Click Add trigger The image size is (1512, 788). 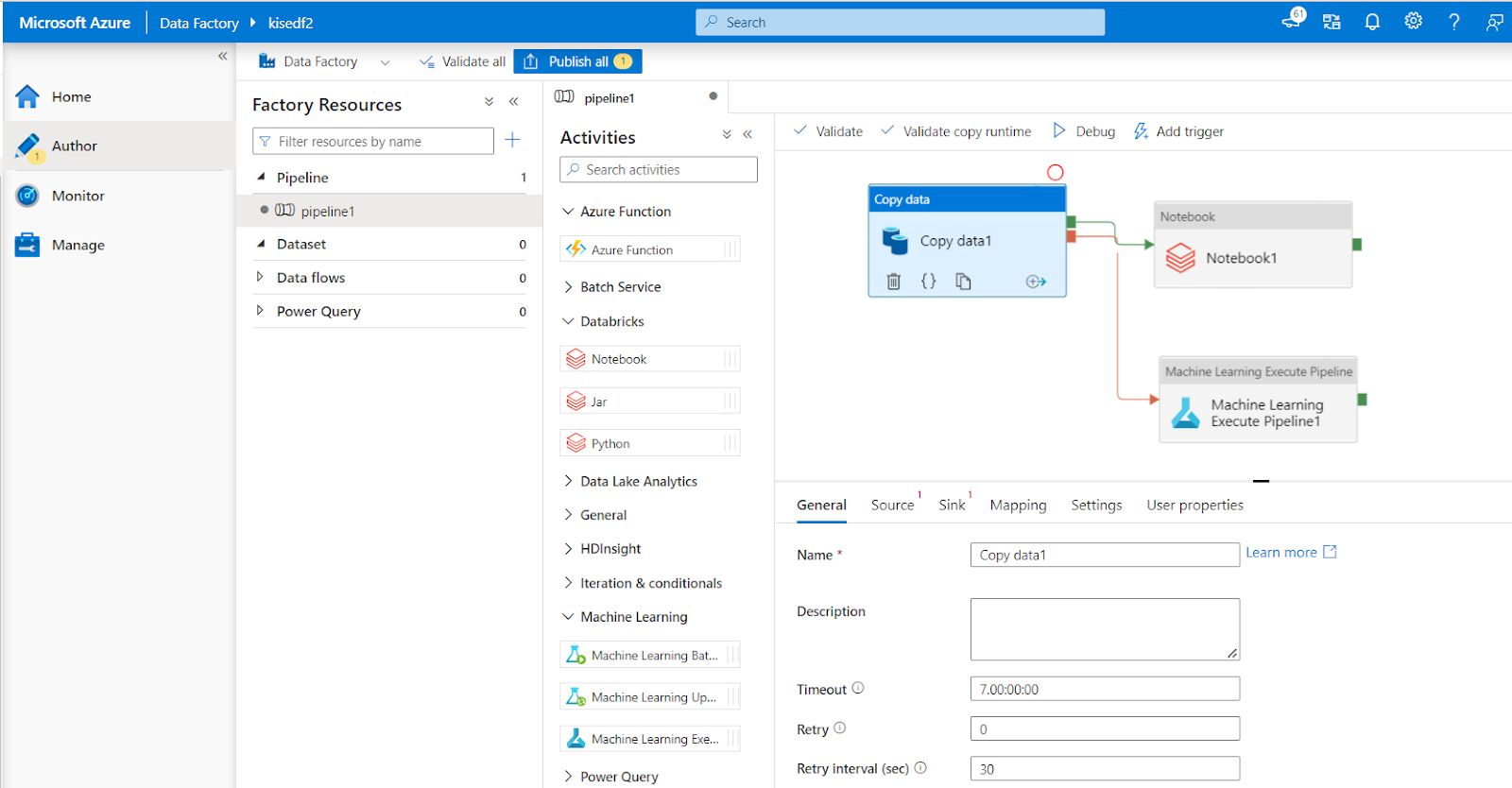point(1178,131)
